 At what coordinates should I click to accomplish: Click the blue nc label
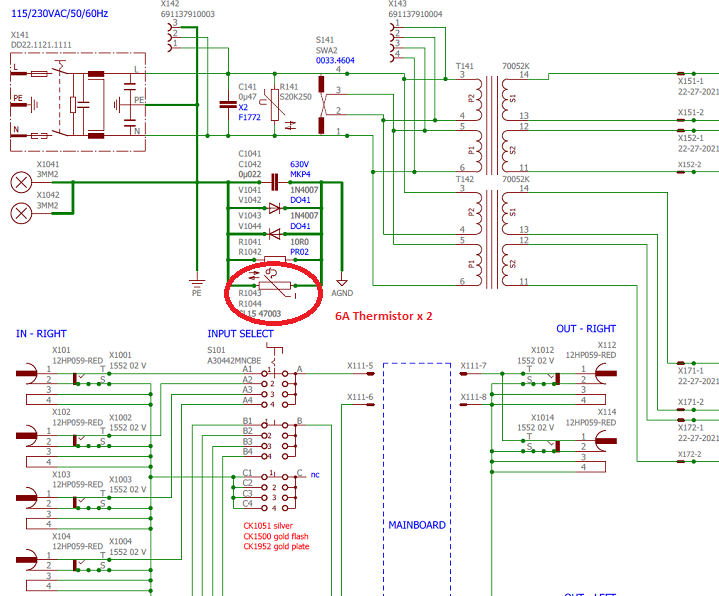[315, 475]
